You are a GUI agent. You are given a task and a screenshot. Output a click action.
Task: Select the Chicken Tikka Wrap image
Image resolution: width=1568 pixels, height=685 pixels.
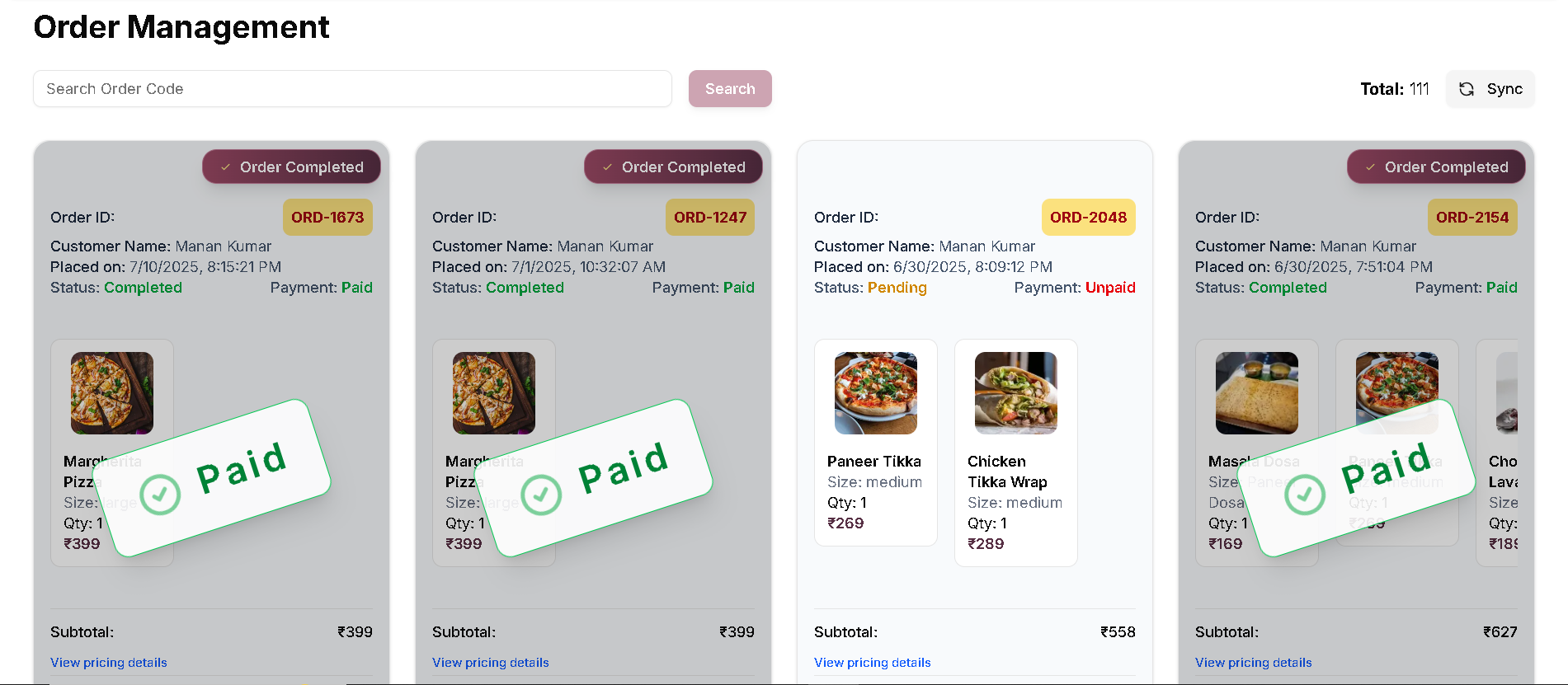tap(1016, 393)
